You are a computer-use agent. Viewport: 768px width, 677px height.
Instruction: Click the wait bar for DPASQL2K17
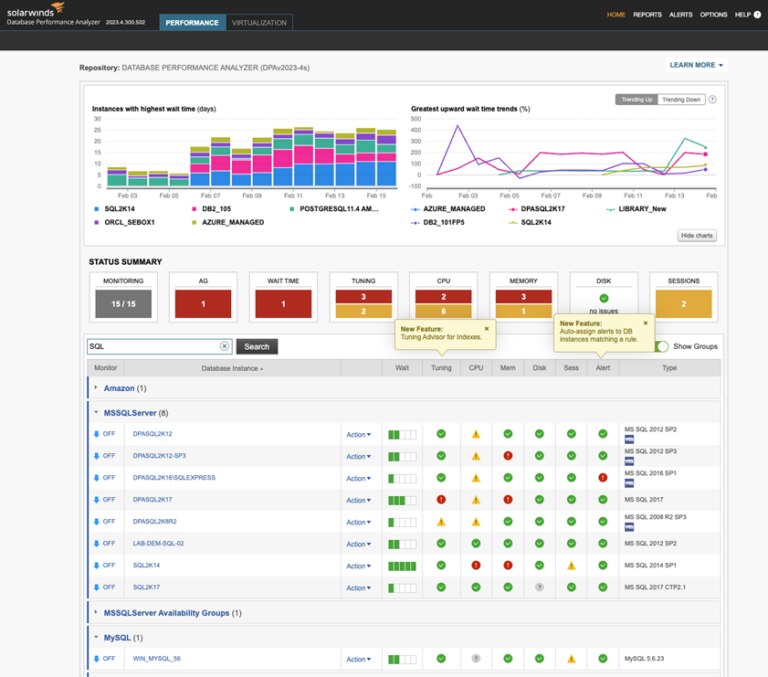[x=402, y=500]
